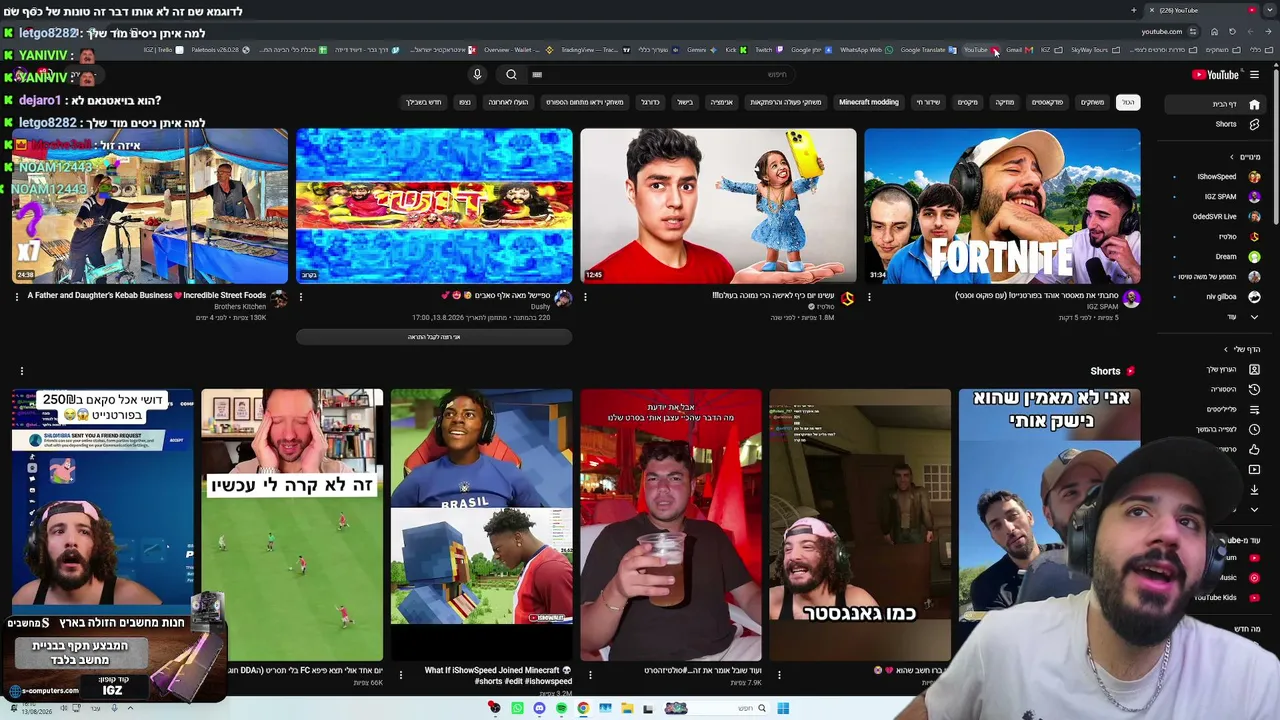This screenshot has height=720, width=1280.
Task: Open the TradingView bookmark
Action: [595, 50]
